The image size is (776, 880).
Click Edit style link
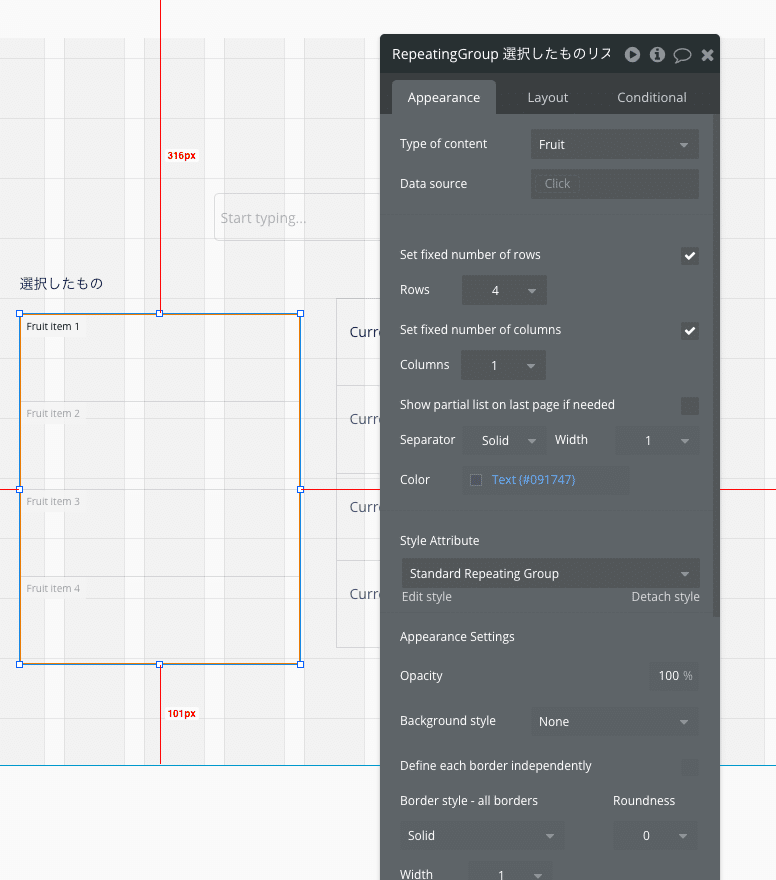[426, 597]
